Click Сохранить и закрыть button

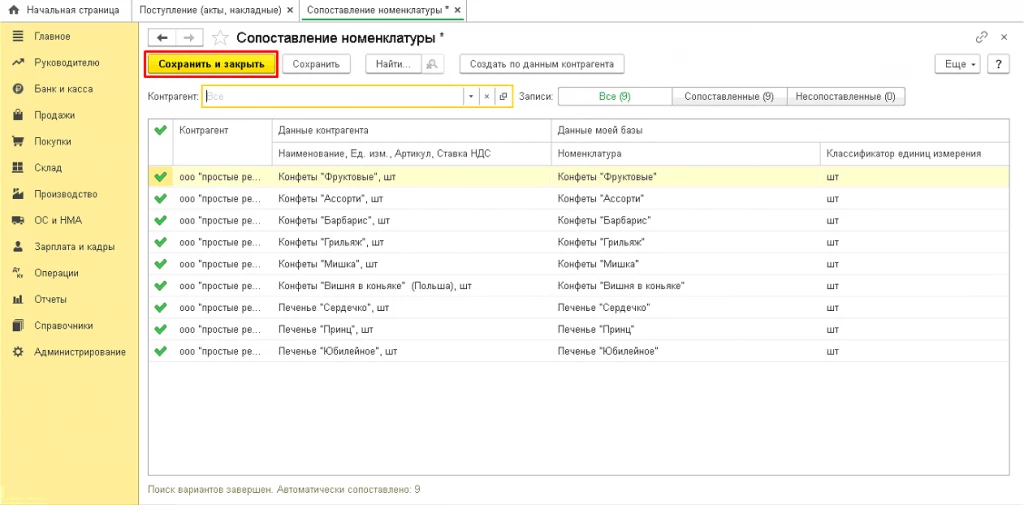tap(212, 65)
